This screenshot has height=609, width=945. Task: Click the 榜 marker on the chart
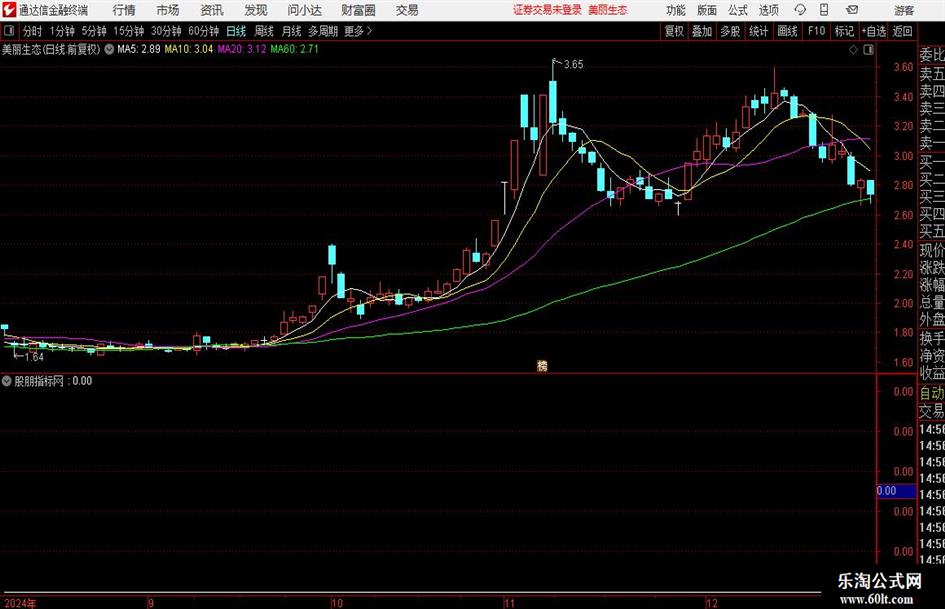click(542, 365)
